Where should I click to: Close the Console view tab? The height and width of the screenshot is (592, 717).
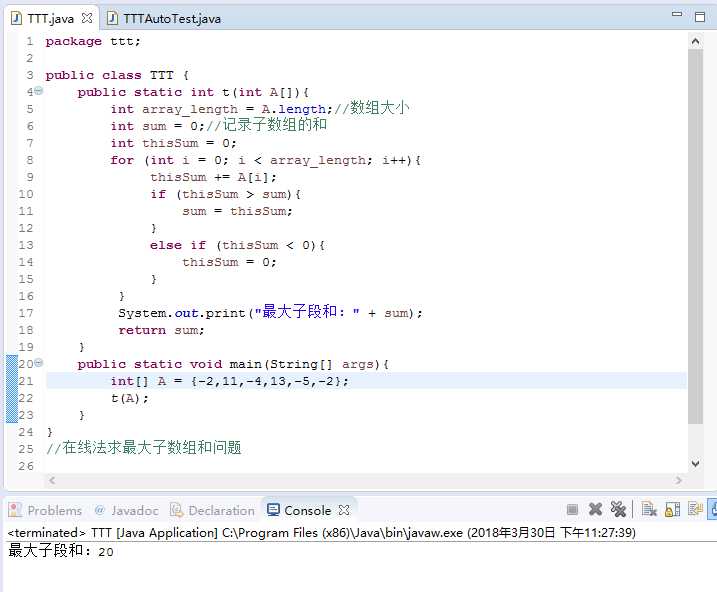pyautogui.click(x=344, y=510)
